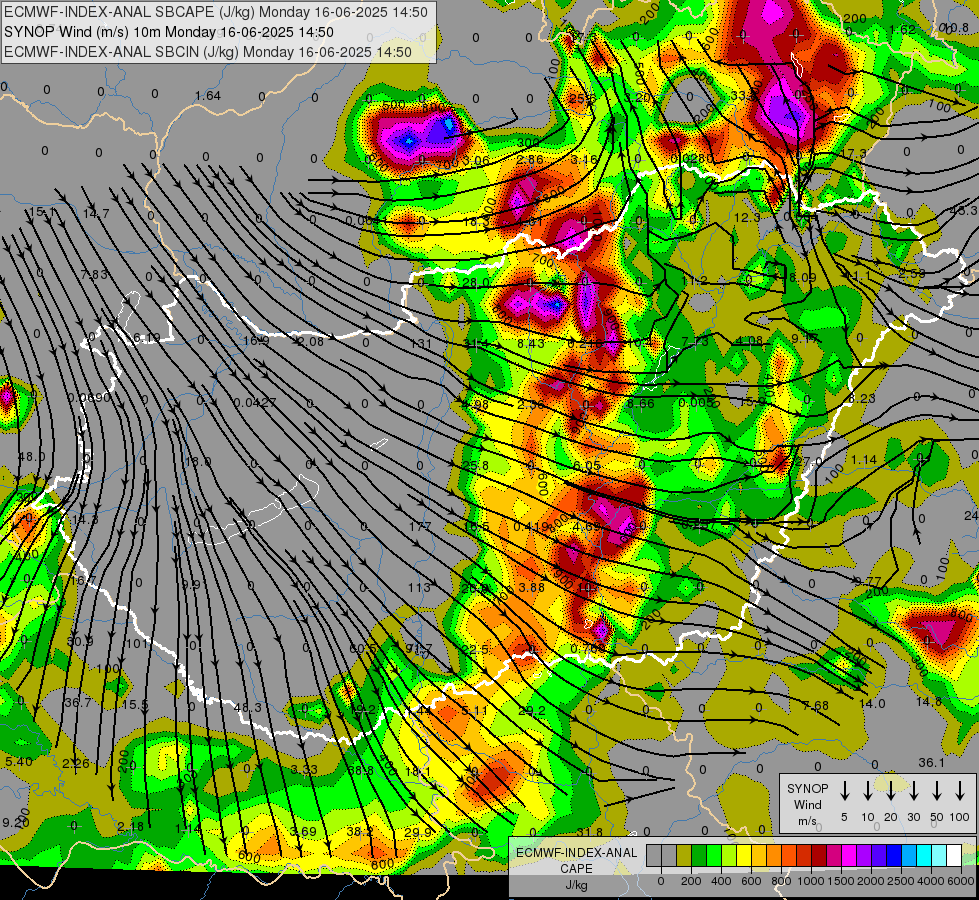Click the map value '48.0'
979x900 pixels.
31,457
